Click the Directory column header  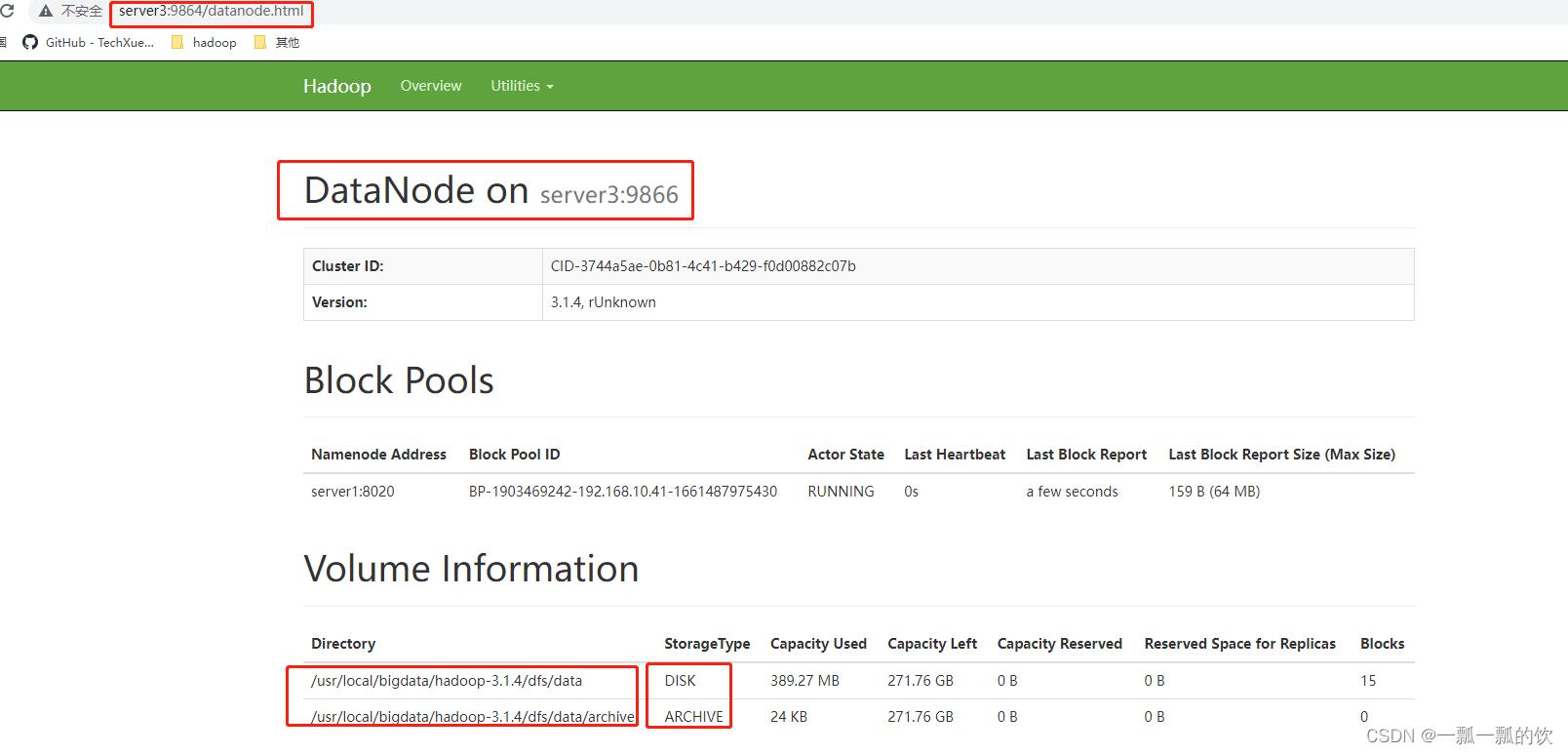(x=343, y=644)
